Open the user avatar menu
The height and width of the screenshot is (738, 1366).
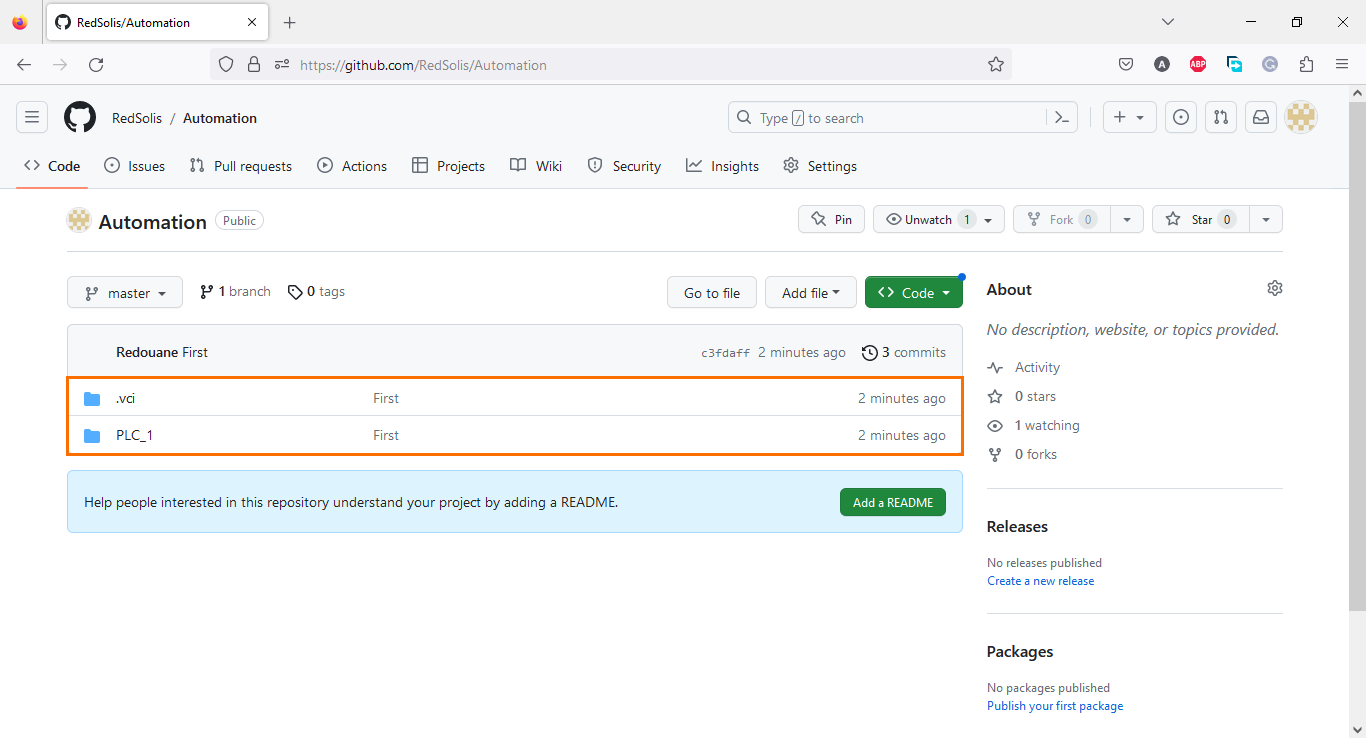pyautogui.click(x=1301, y=117)
